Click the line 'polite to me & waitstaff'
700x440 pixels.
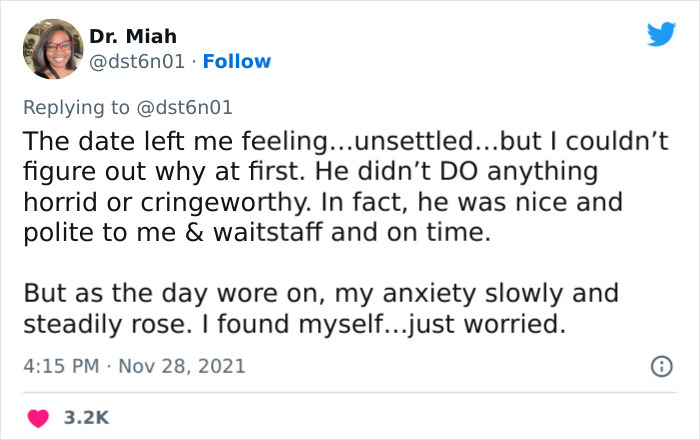pos(180,233)
